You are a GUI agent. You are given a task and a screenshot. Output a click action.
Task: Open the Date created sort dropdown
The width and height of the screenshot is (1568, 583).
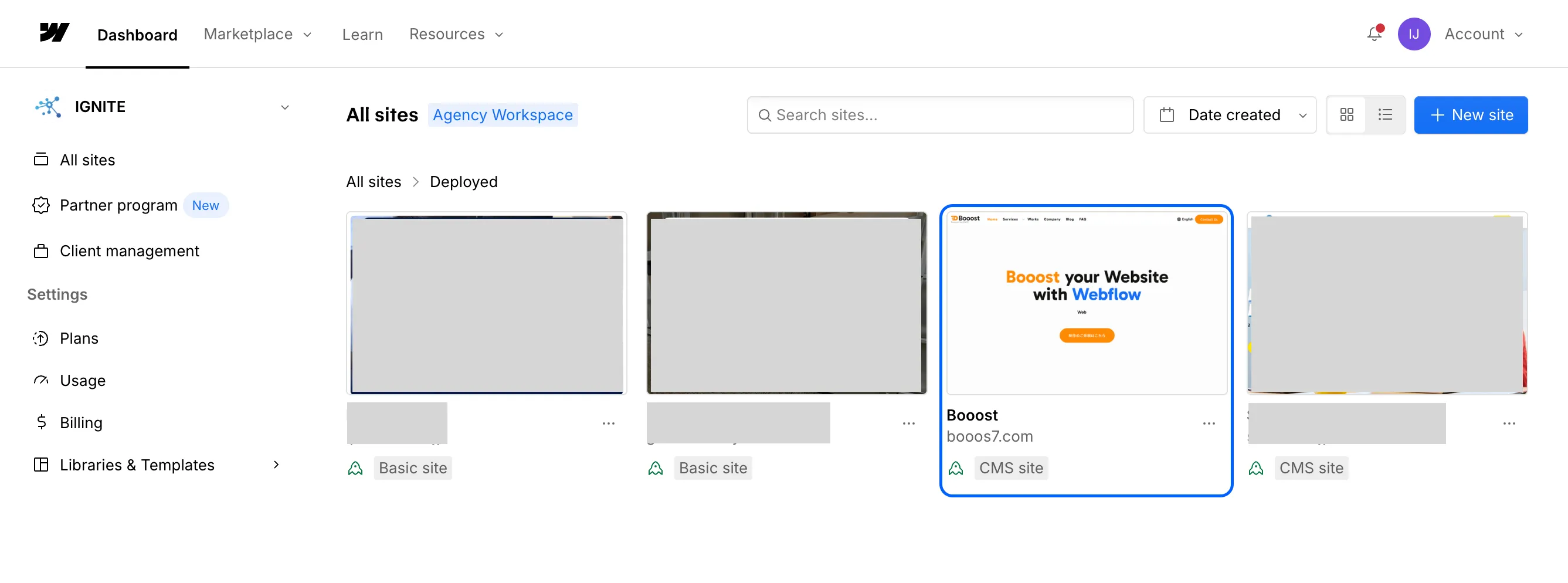(1230, 114)
